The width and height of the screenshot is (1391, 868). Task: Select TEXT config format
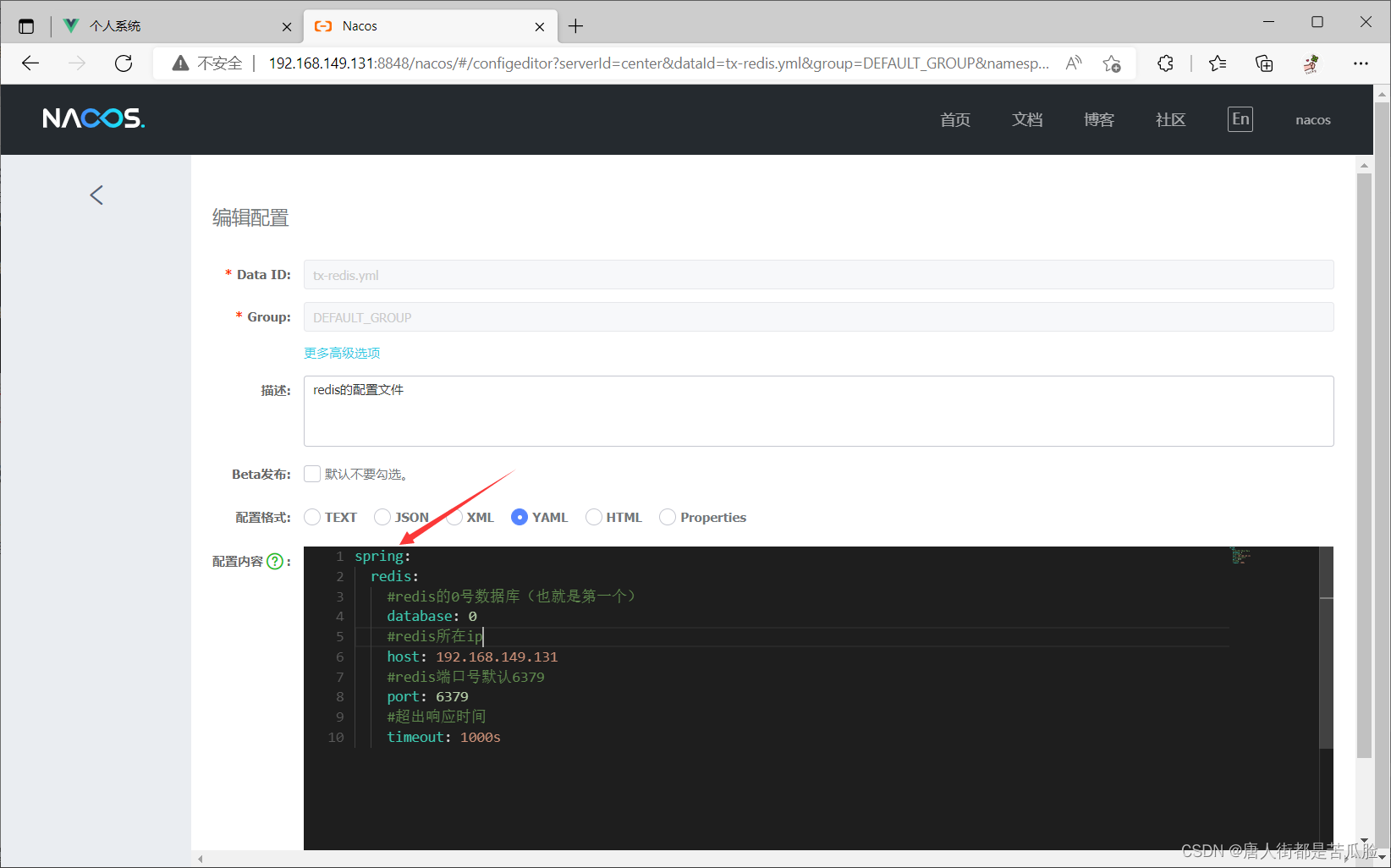tap(312, 517)
